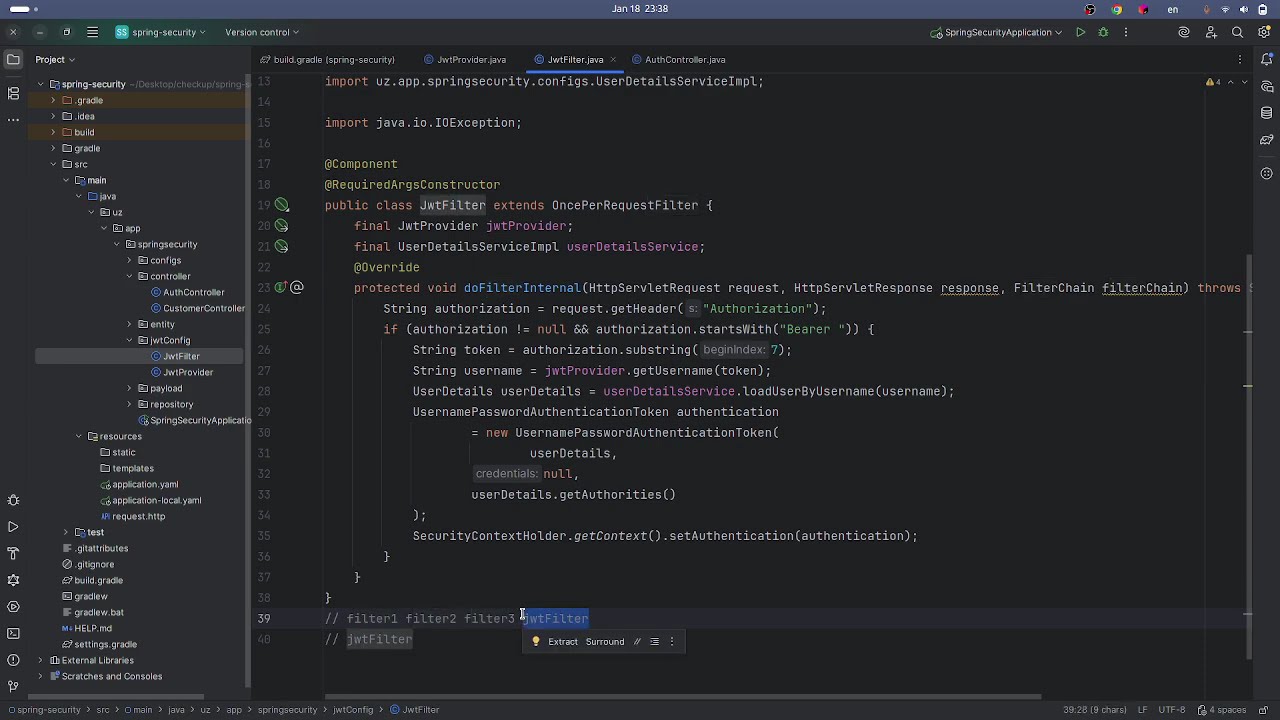Toggle line comment in floating toolbar

(x=636, y=642)
